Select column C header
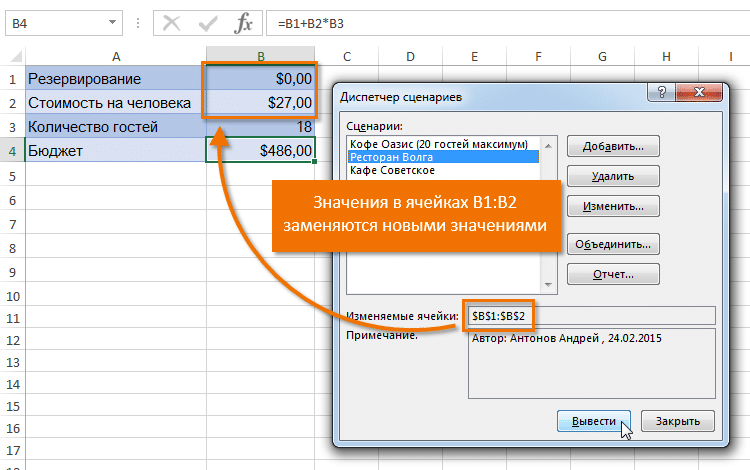Image resolution: width=750 pixels, height=470 pixels. click(x=347, y=56)
